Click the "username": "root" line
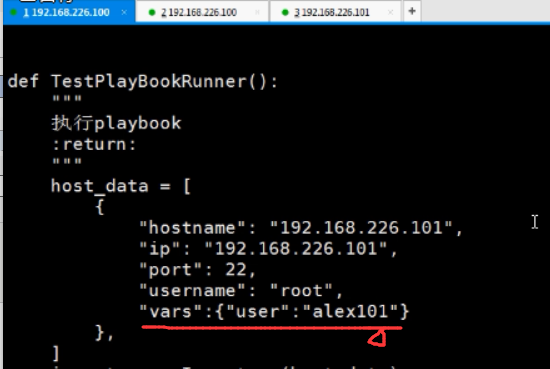This screenshot has height=369, width=550. point(241,291)
